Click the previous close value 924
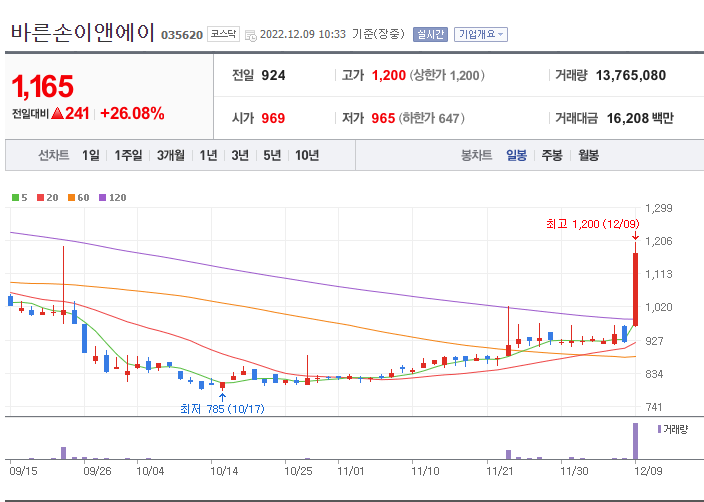Image resolution: width=704 pixels, height=502 pixels. (273, 75)
